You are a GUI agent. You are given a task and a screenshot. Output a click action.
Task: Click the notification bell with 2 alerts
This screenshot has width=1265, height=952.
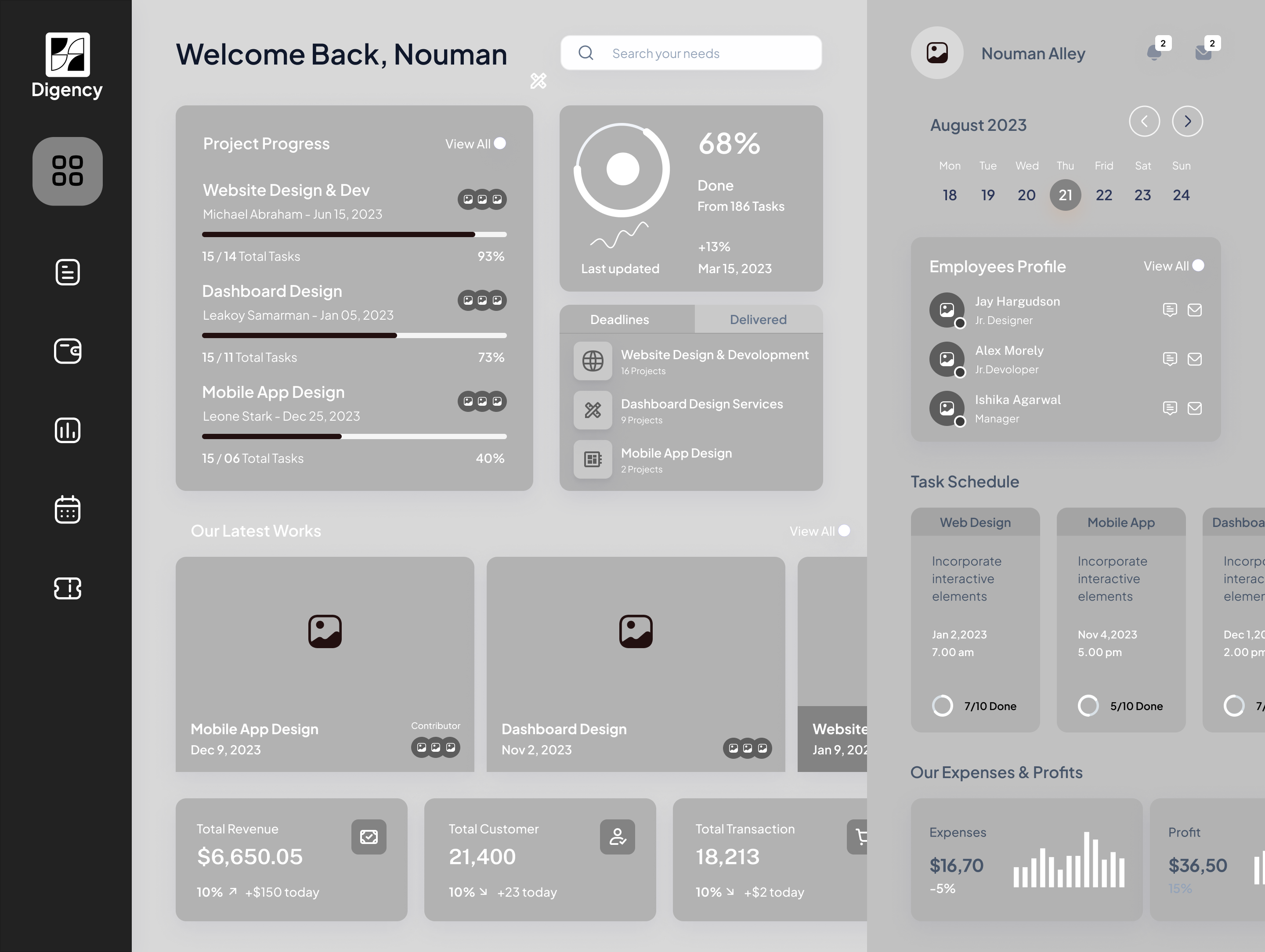1156,53
